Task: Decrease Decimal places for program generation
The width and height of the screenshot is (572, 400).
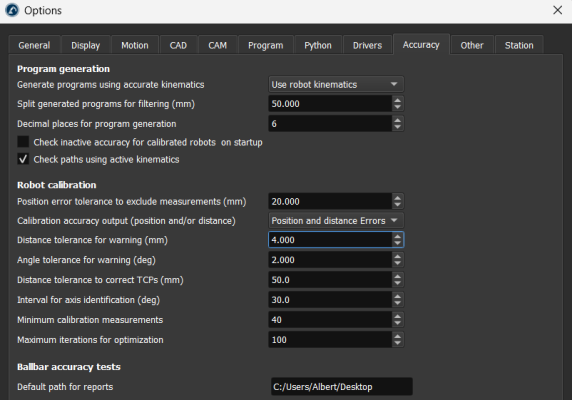Action: click(x=398, y=127)
